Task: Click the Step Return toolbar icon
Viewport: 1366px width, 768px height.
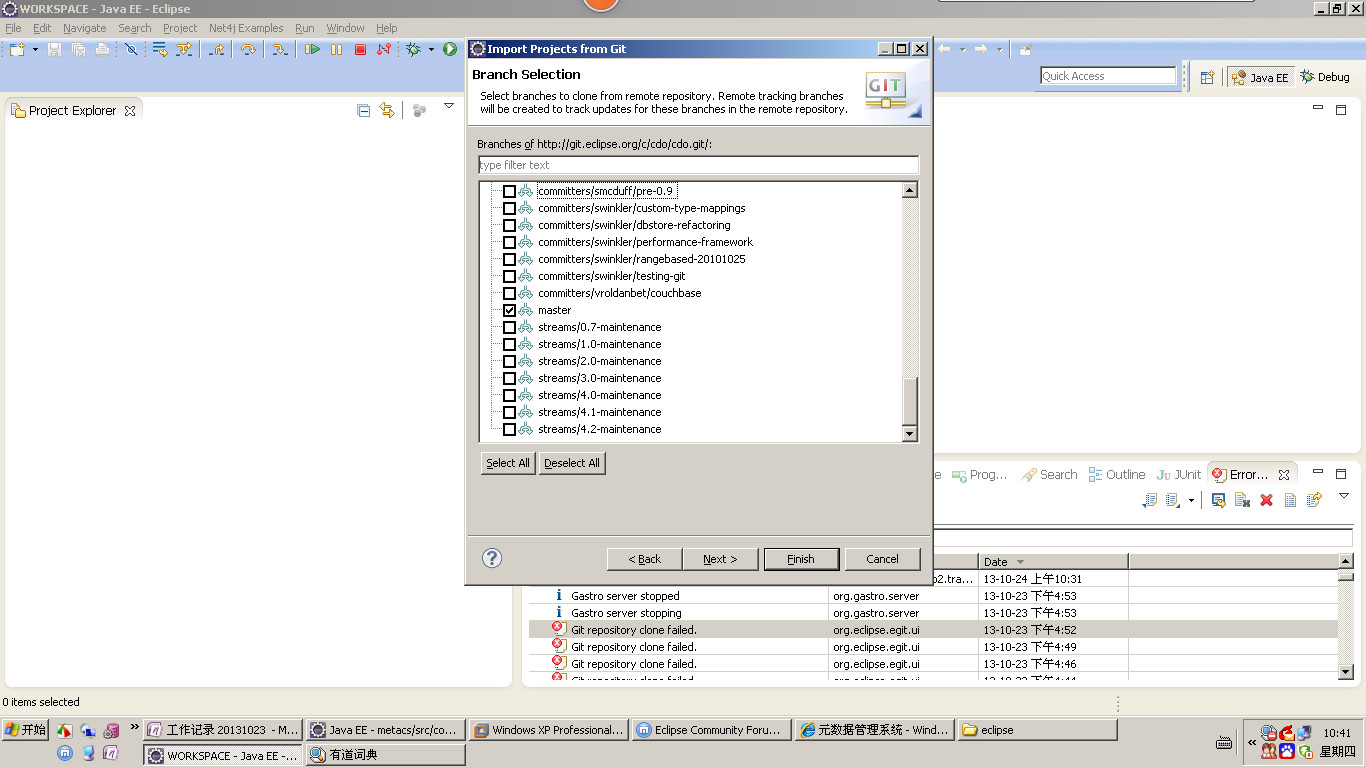Action: pyautogui.click(x=216, y=49)
